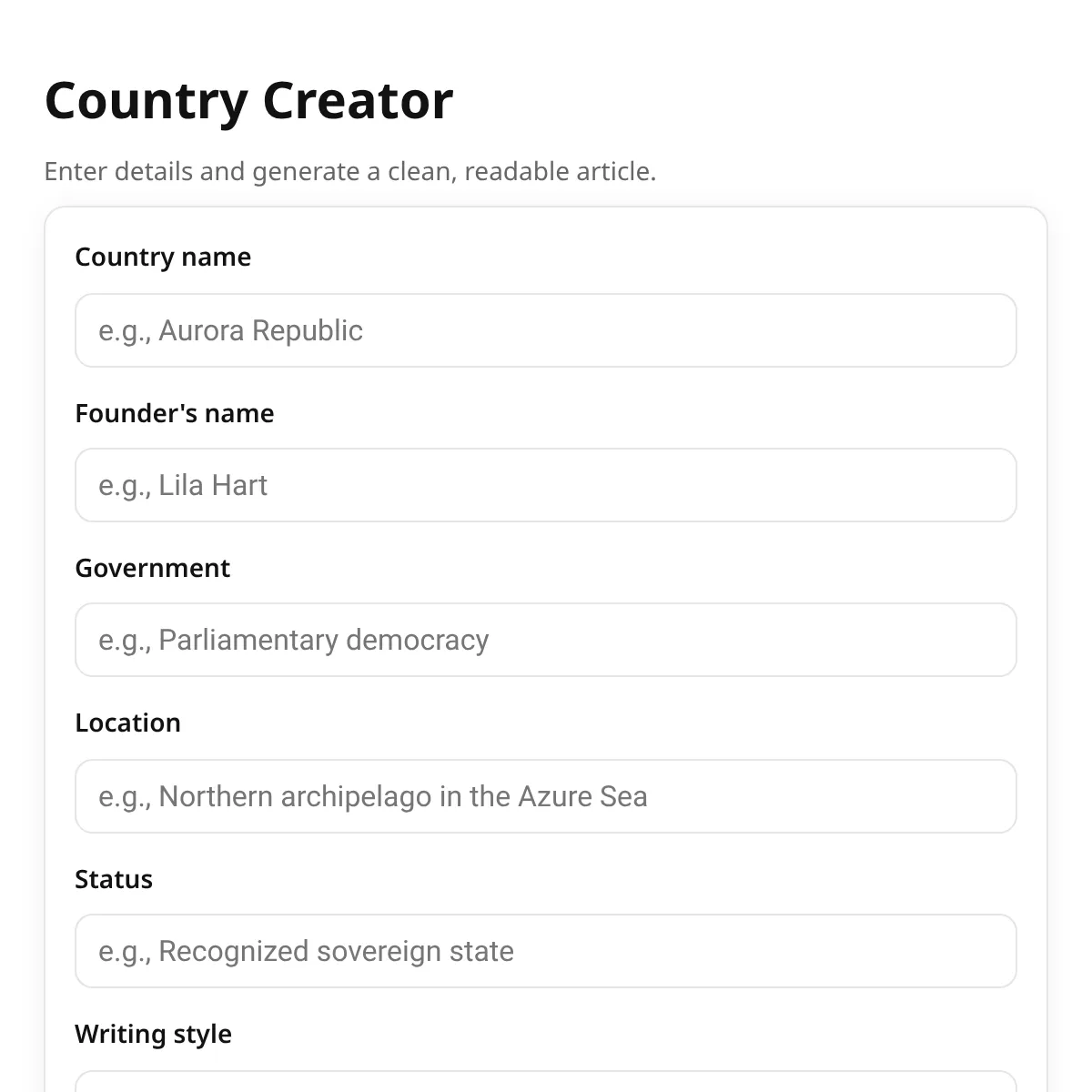
Task: Click the 'Founder's name' field label
Action: point(175,413)
